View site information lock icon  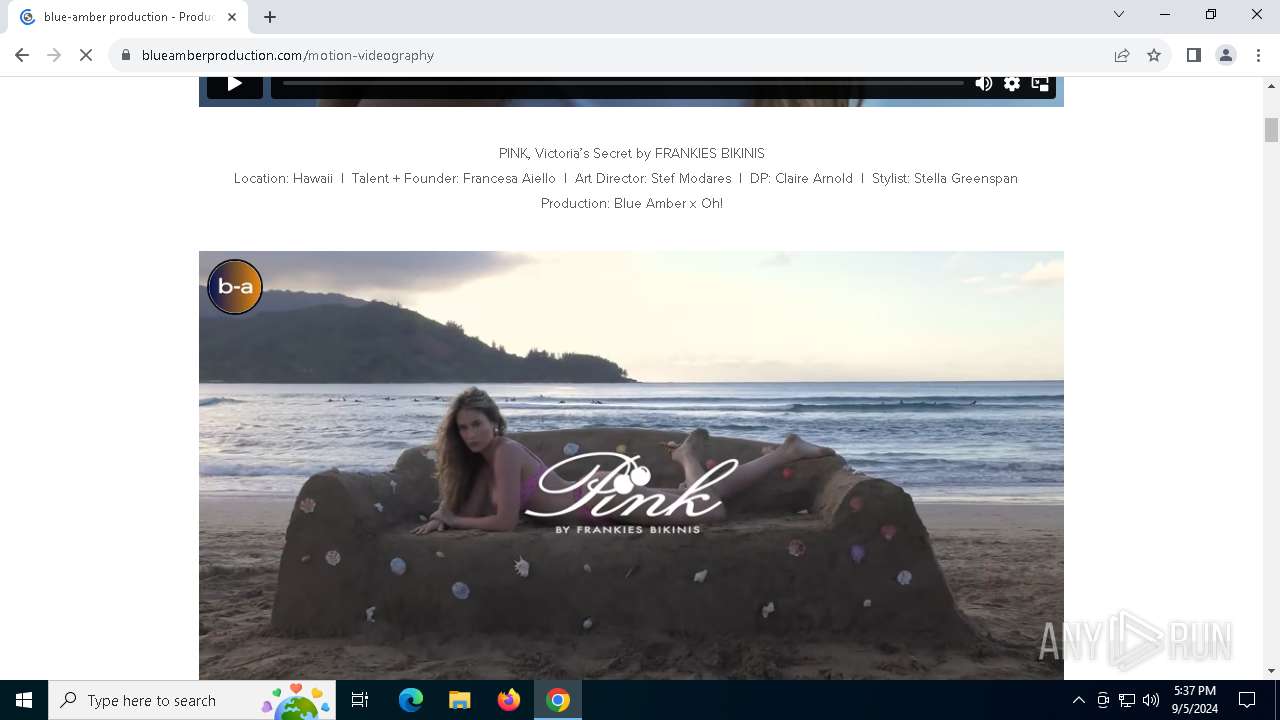coord(126,55)
